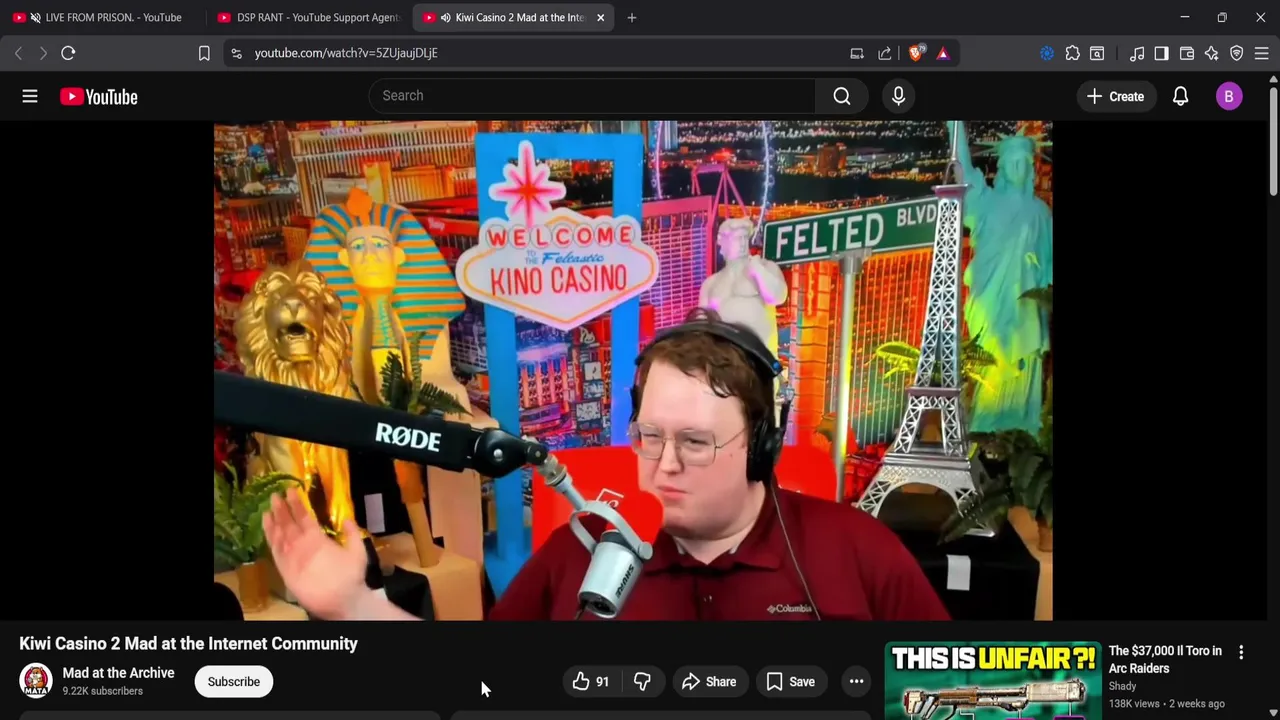The image size is (1280, 720).
Task: Open Brave VPN shield icon
Action: coord(1237,53)
